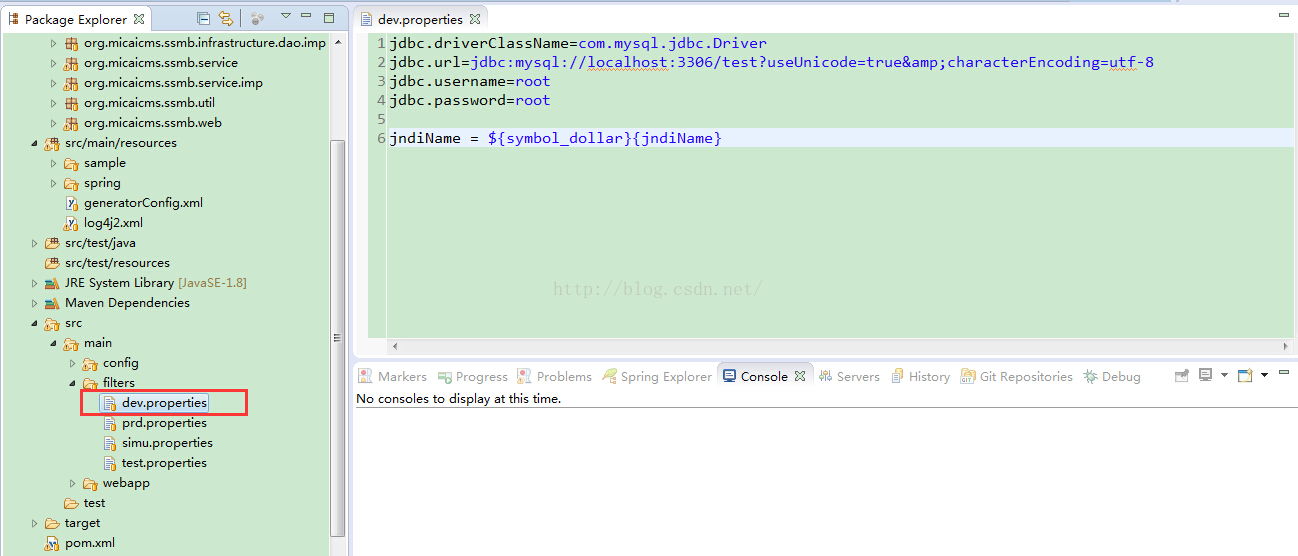Viewport: 1298px width, 556px height.
Task: Click Package Explorer vertical scrollbar
Action: click(338, 338)
